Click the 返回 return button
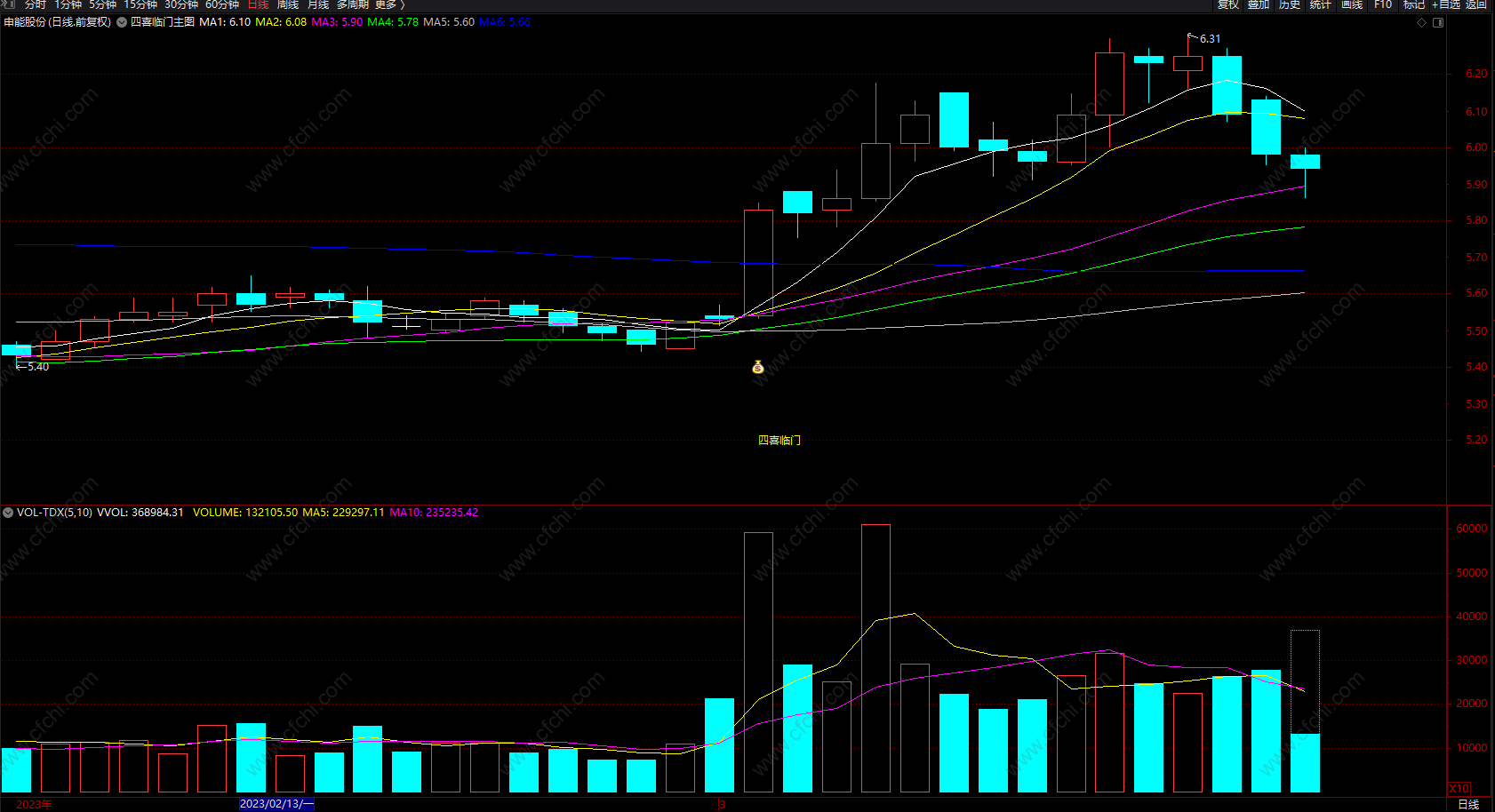 pos(1476,4)
